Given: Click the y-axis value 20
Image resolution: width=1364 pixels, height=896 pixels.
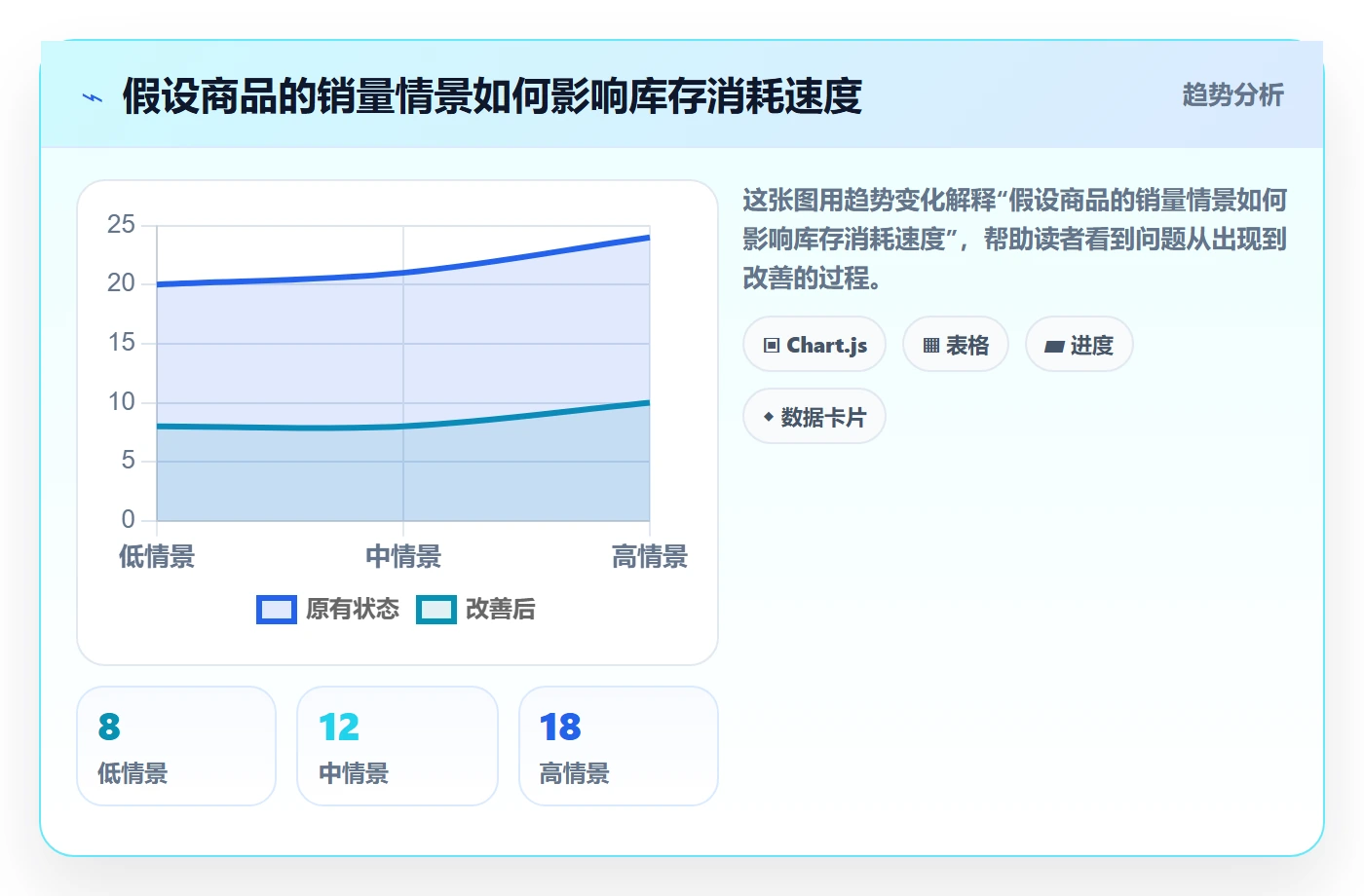Looking at the screenshot, I should pos(122,283).
